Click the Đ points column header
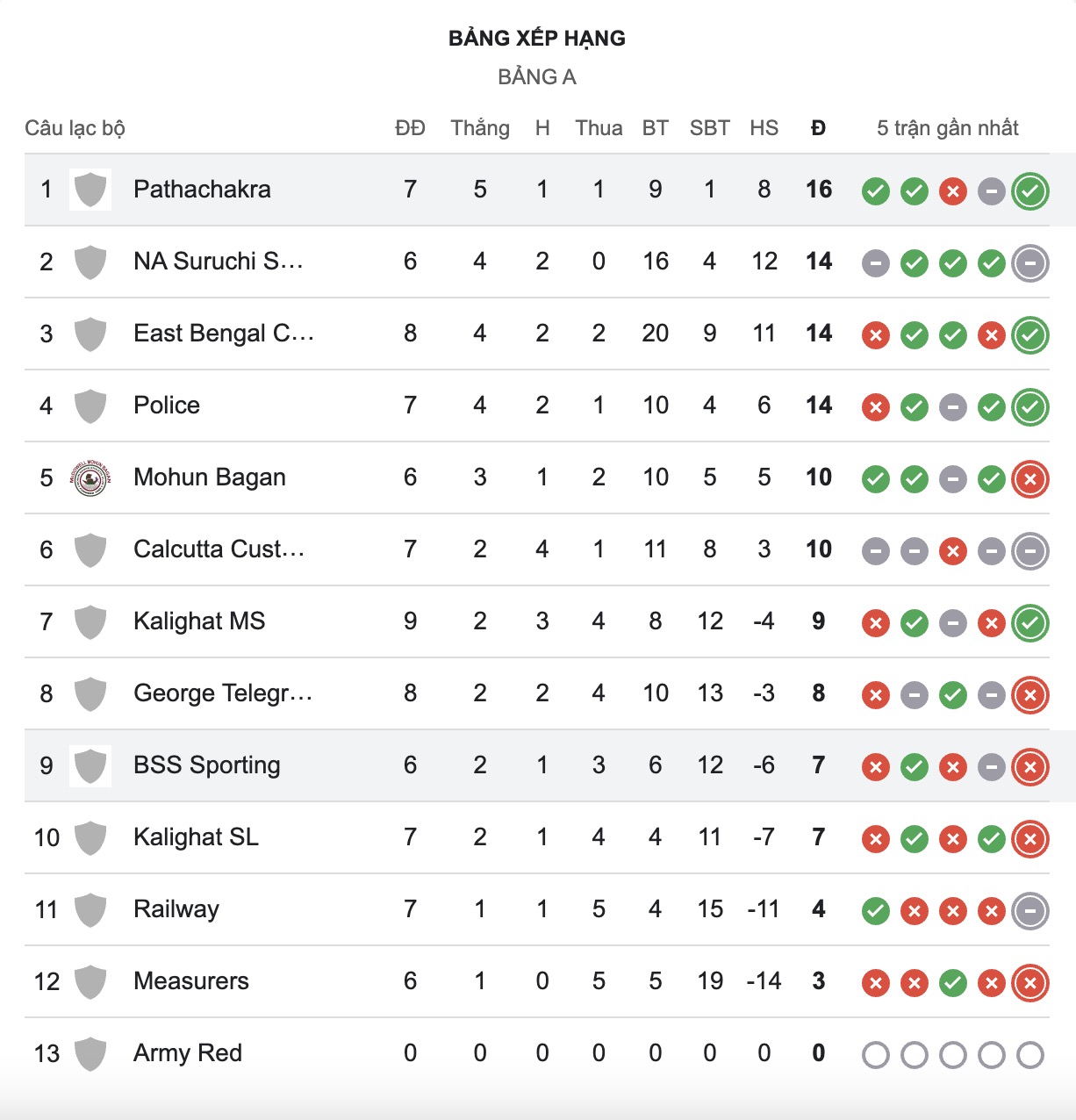1076x1120 pixels. 818,128
